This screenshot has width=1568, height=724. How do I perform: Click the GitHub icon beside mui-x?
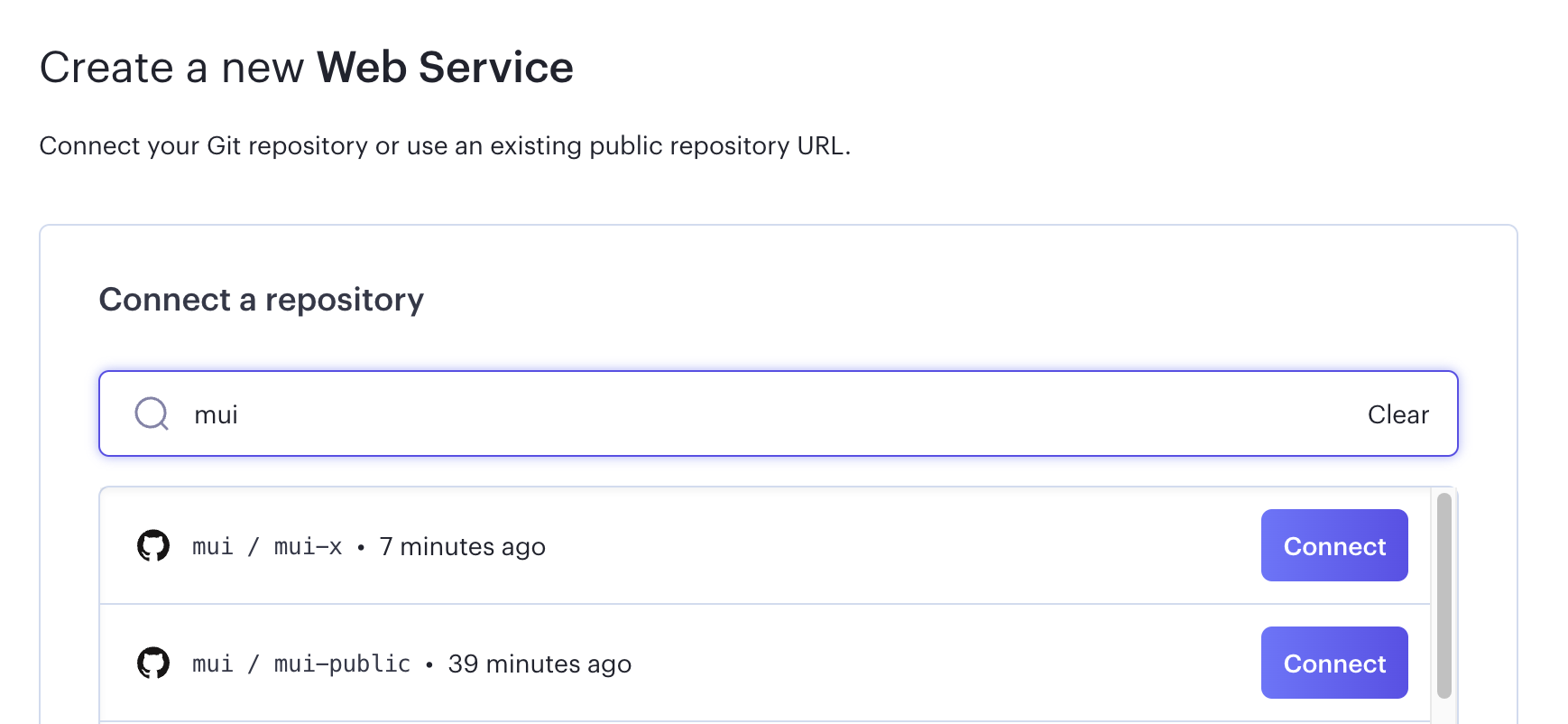click(153, 545)
